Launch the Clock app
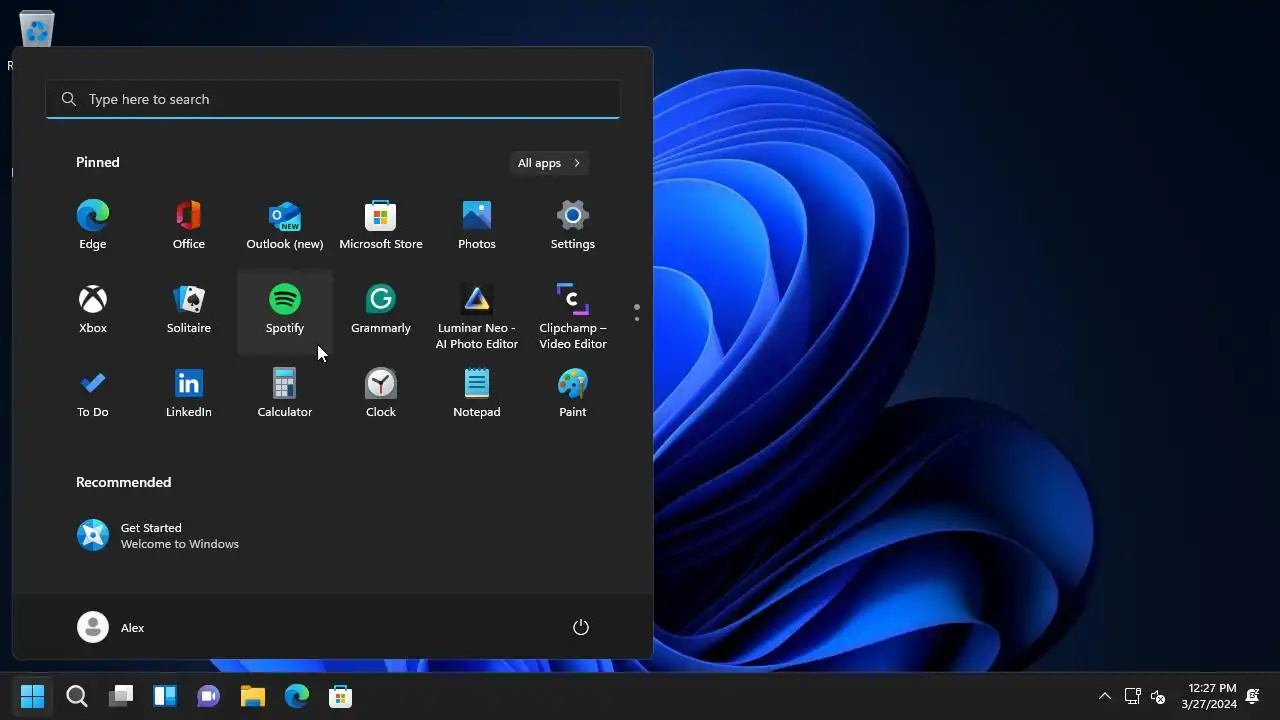 point(381,393)
